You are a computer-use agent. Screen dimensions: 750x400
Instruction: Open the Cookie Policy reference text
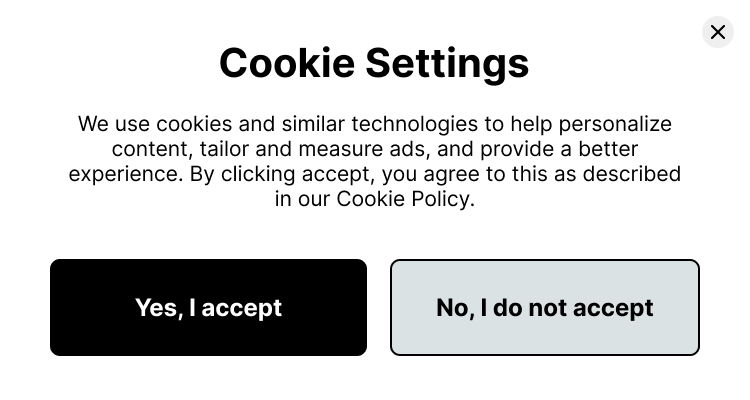pos(401,199)
